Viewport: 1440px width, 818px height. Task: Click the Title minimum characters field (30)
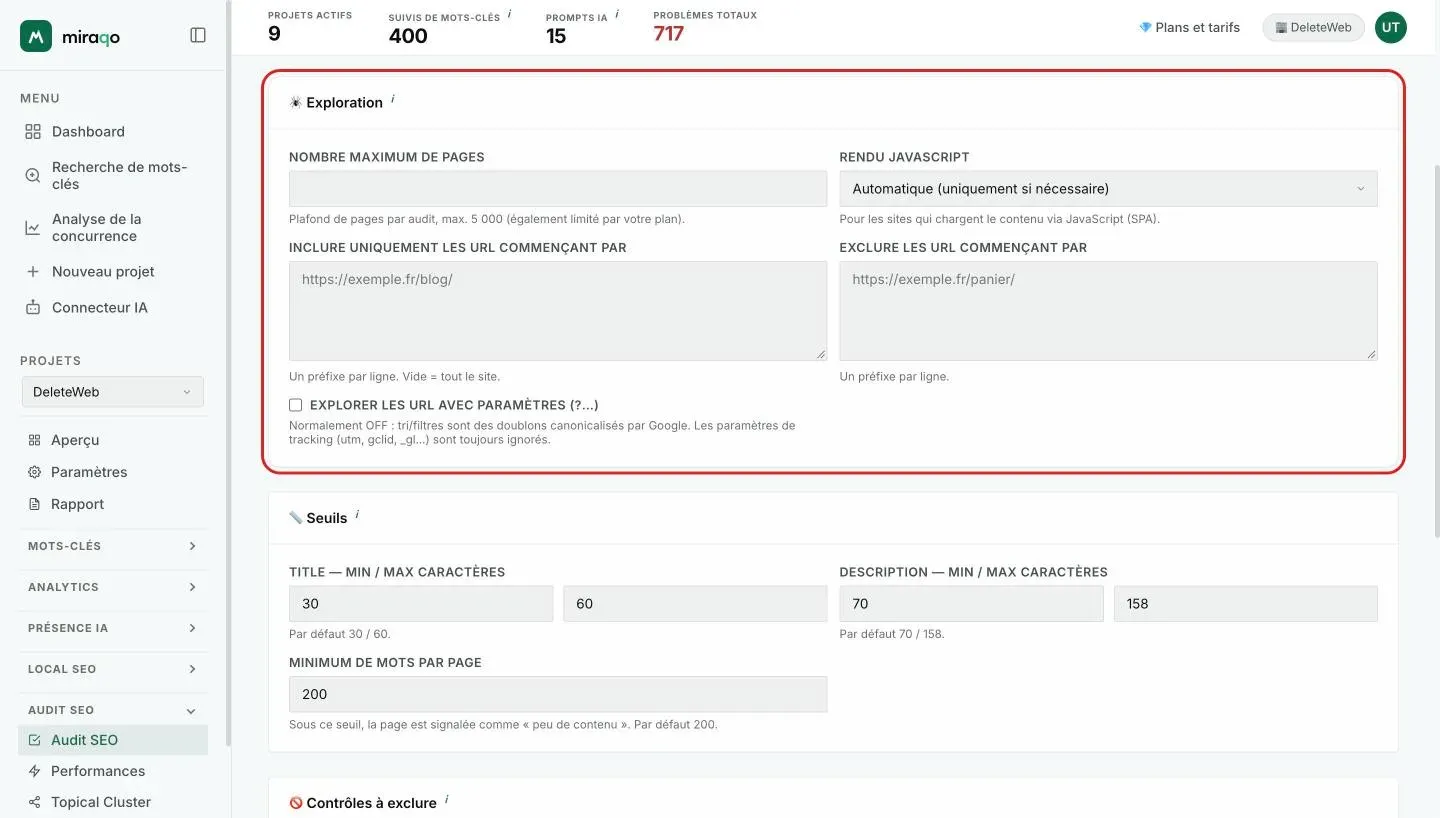(x=421, y=604)
